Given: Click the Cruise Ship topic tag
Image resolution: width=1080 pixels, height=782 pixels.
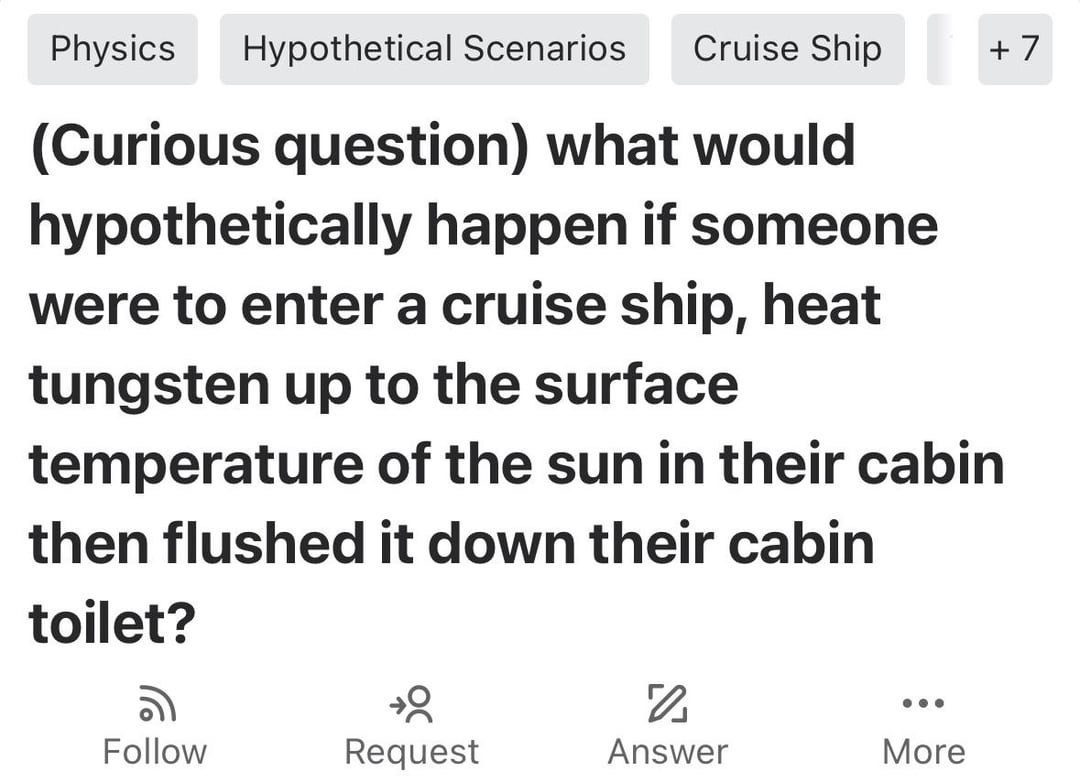Looking at the screenshot, I should (x=788, y=48).
